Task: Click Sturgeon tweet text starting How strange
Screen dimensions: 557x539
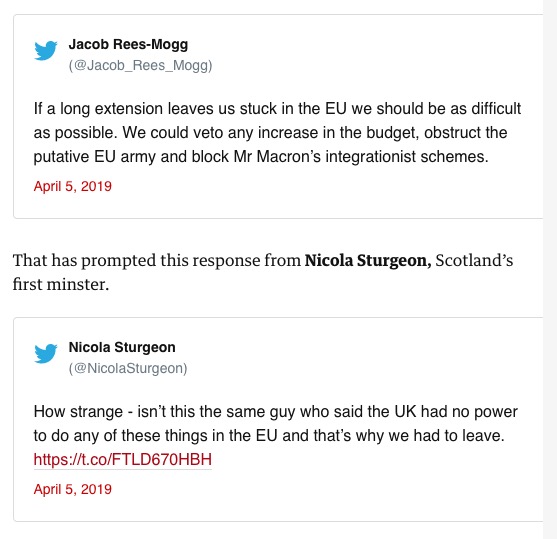Action: (275, 424)
